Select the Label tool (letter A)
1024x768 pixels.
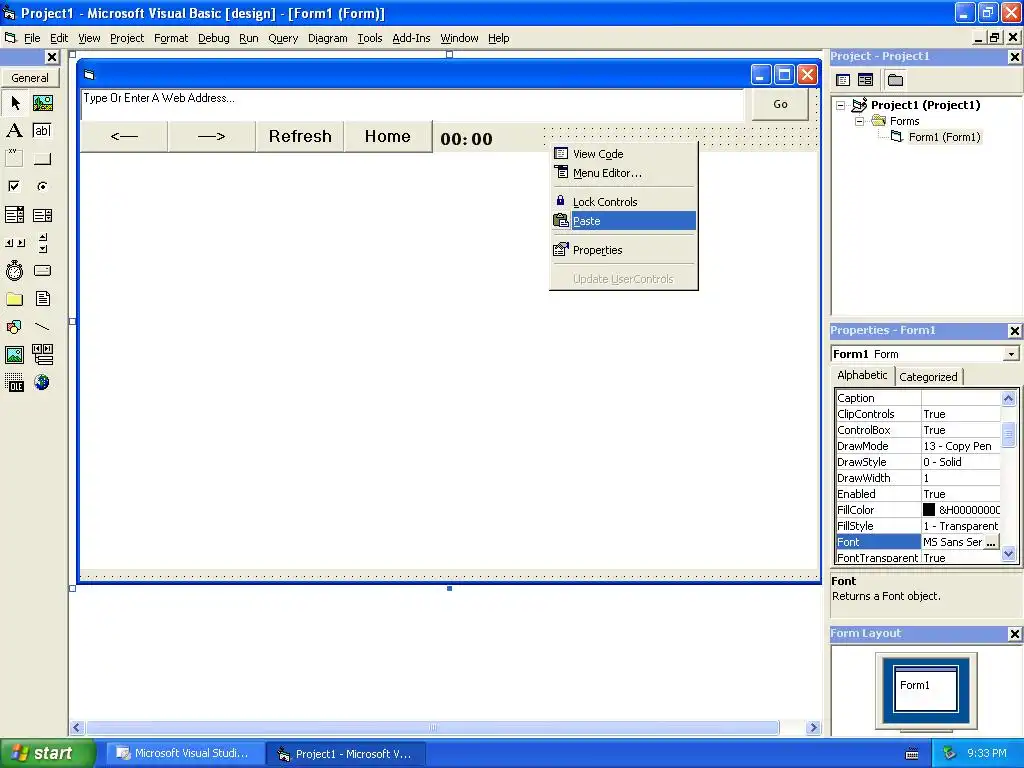click(14, 131)
